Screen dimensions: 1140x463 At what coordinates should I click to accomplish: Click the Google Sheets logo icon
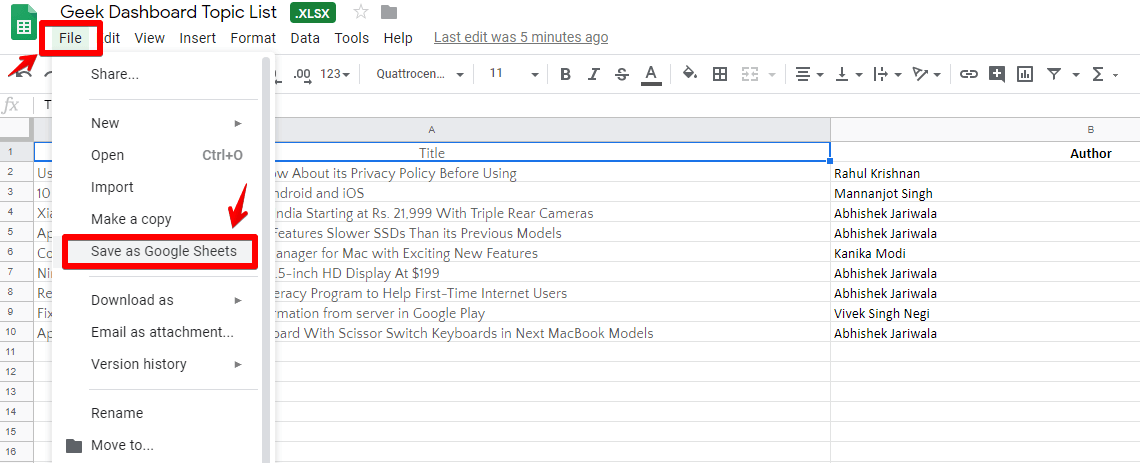(x=24, y=23)
